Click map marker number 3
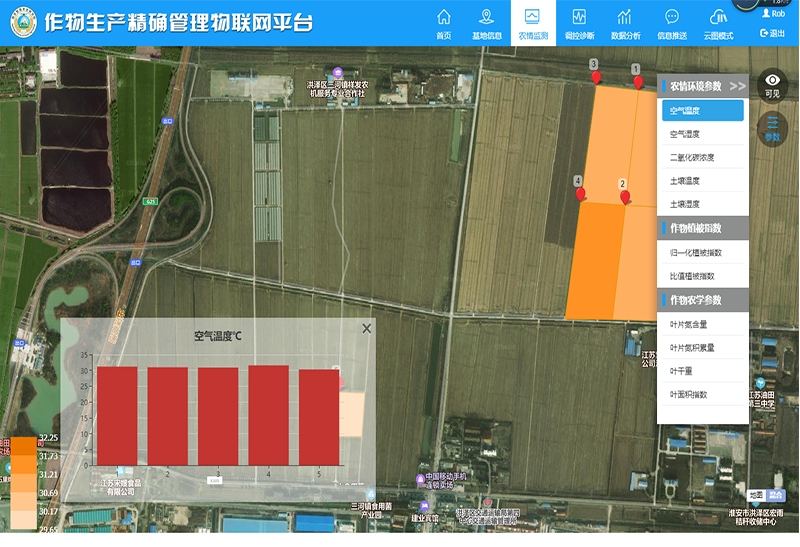 coord(596,77)
